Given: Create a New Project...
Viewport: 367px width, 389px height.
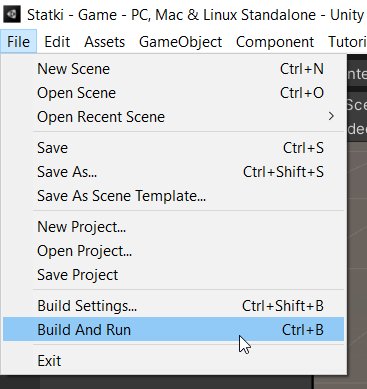Looking at the screenshot, I should pyautogui.click(x=173, y=227).
